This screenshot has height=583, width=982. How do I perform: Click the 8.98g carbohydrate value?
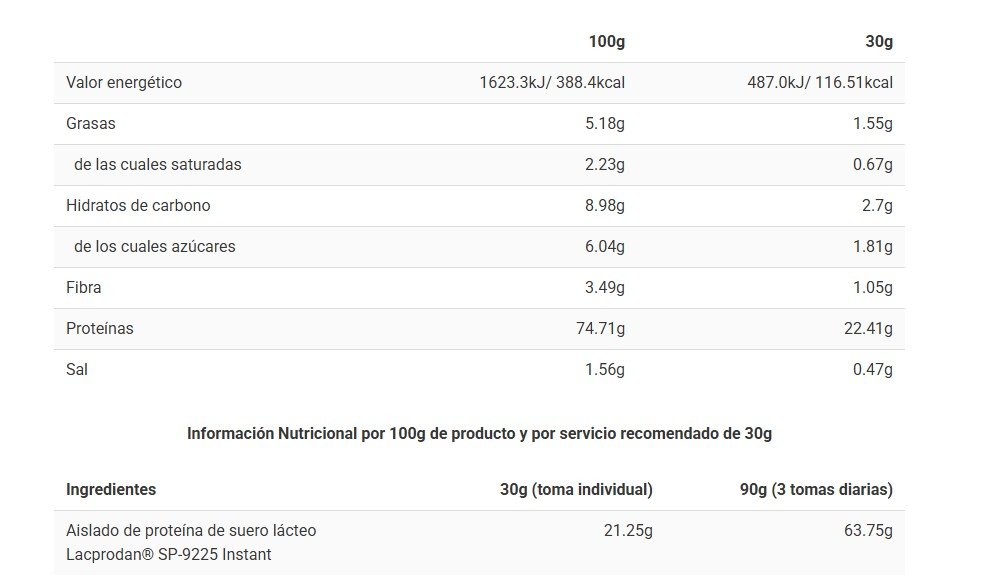(604, 206)
